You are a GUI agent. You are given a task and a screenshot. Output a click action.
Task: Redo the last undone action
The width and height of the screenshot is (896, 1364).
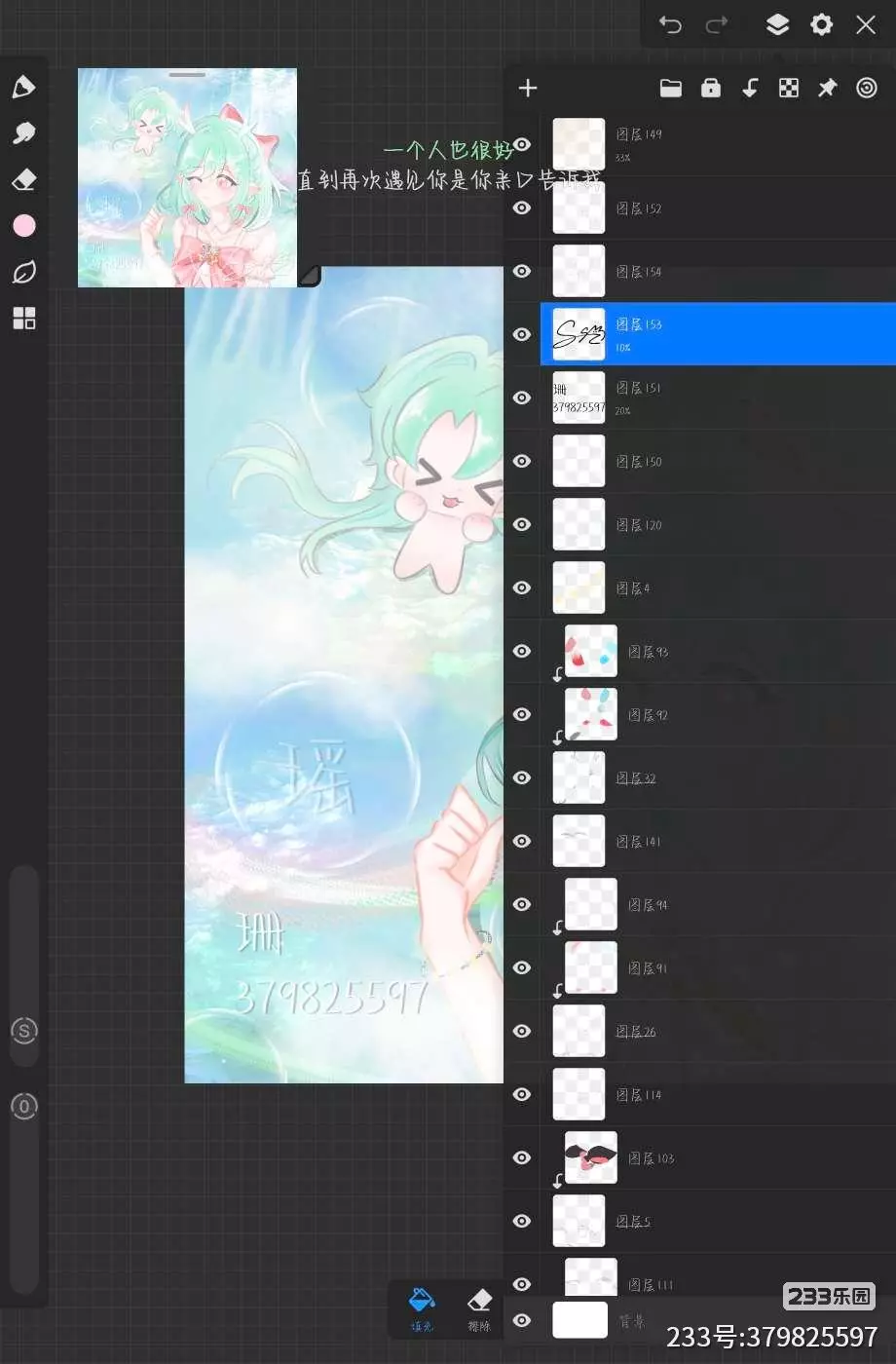[717, 24]
